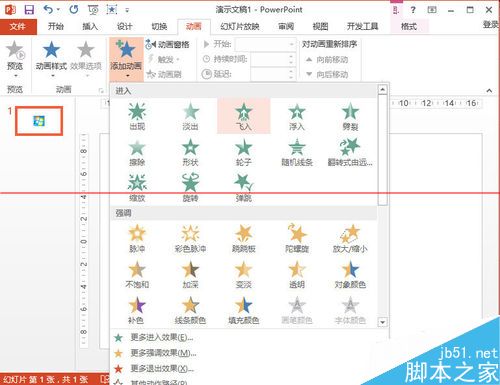Click 向后移动 (Move Later) reorder button
The image size is (500, 385).
click(x=327, y=74)
